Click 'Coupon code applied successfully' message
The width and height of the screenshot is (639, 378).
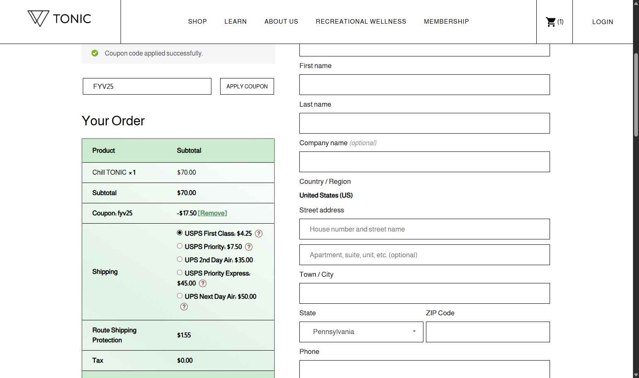tap(153, 53)
